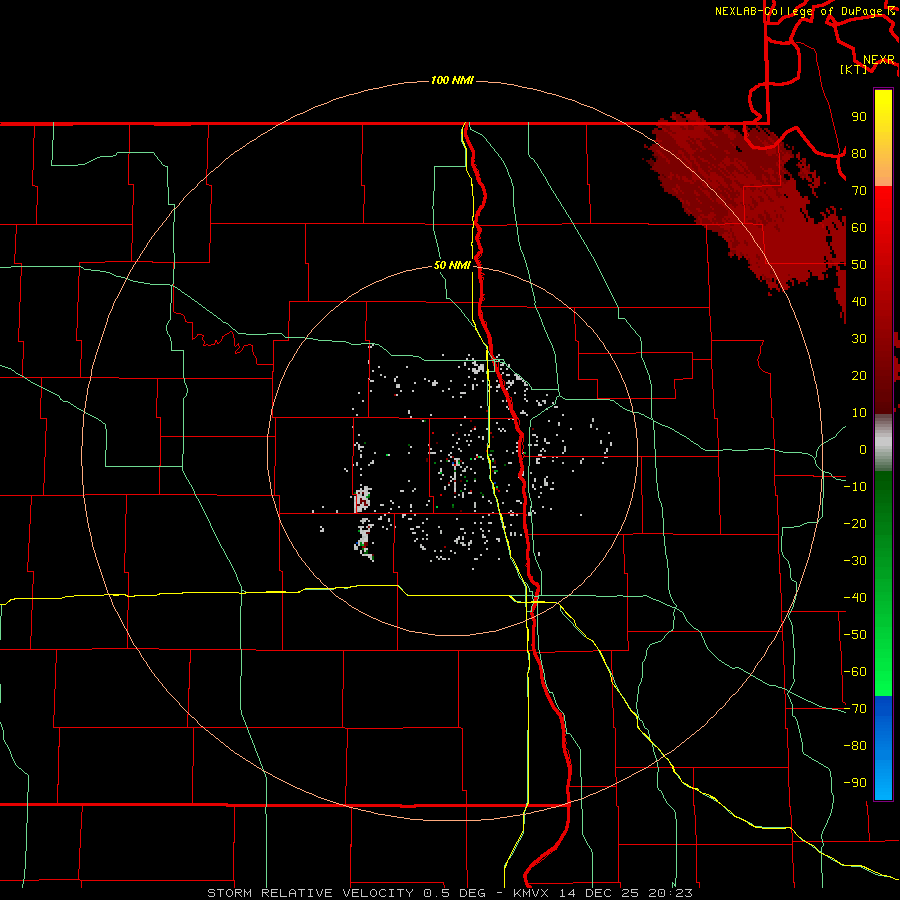Viewport: 900px width, 900px height.
Task: Click the blue segment of the color bar
Action: (883, 748)
